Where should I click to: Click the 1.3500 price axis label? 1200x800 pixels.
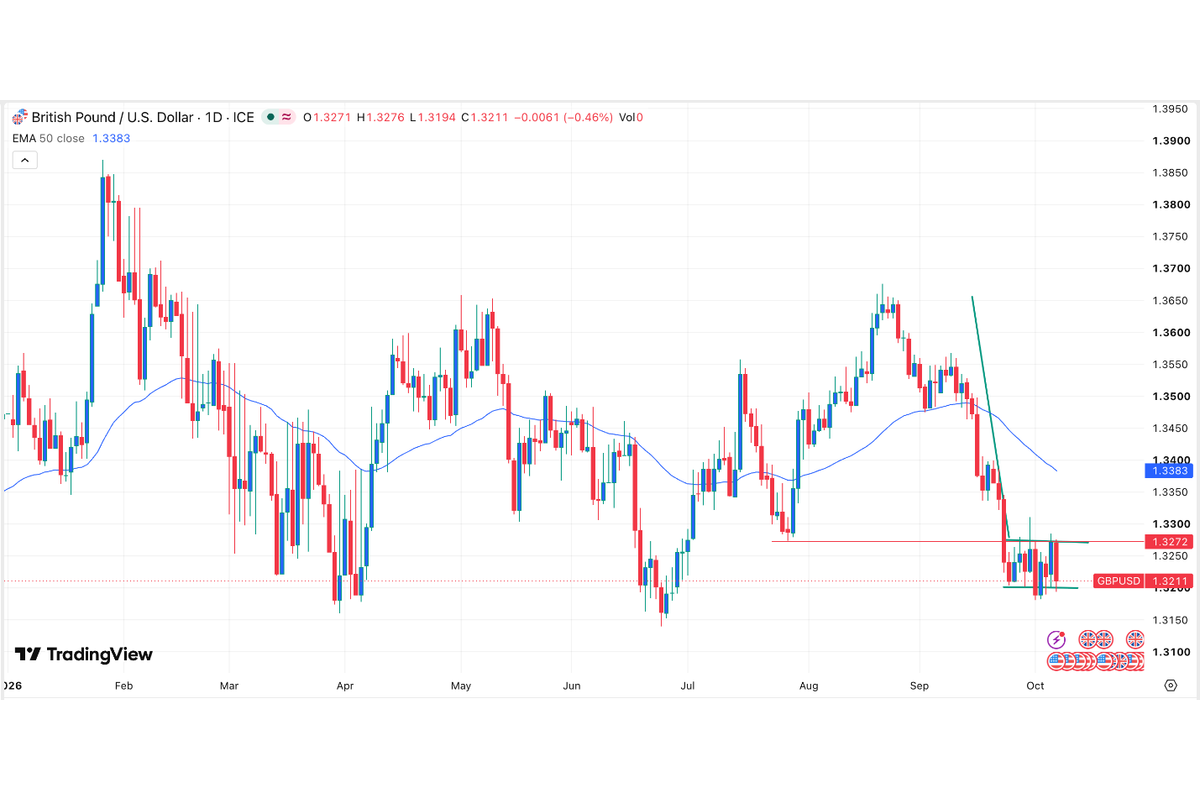coord(1170,397)
